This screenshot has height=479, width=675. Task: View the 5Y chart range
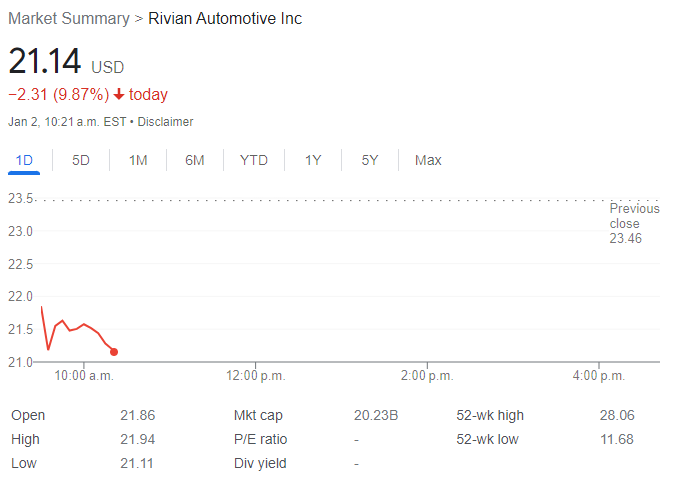[x=370, y=160]
